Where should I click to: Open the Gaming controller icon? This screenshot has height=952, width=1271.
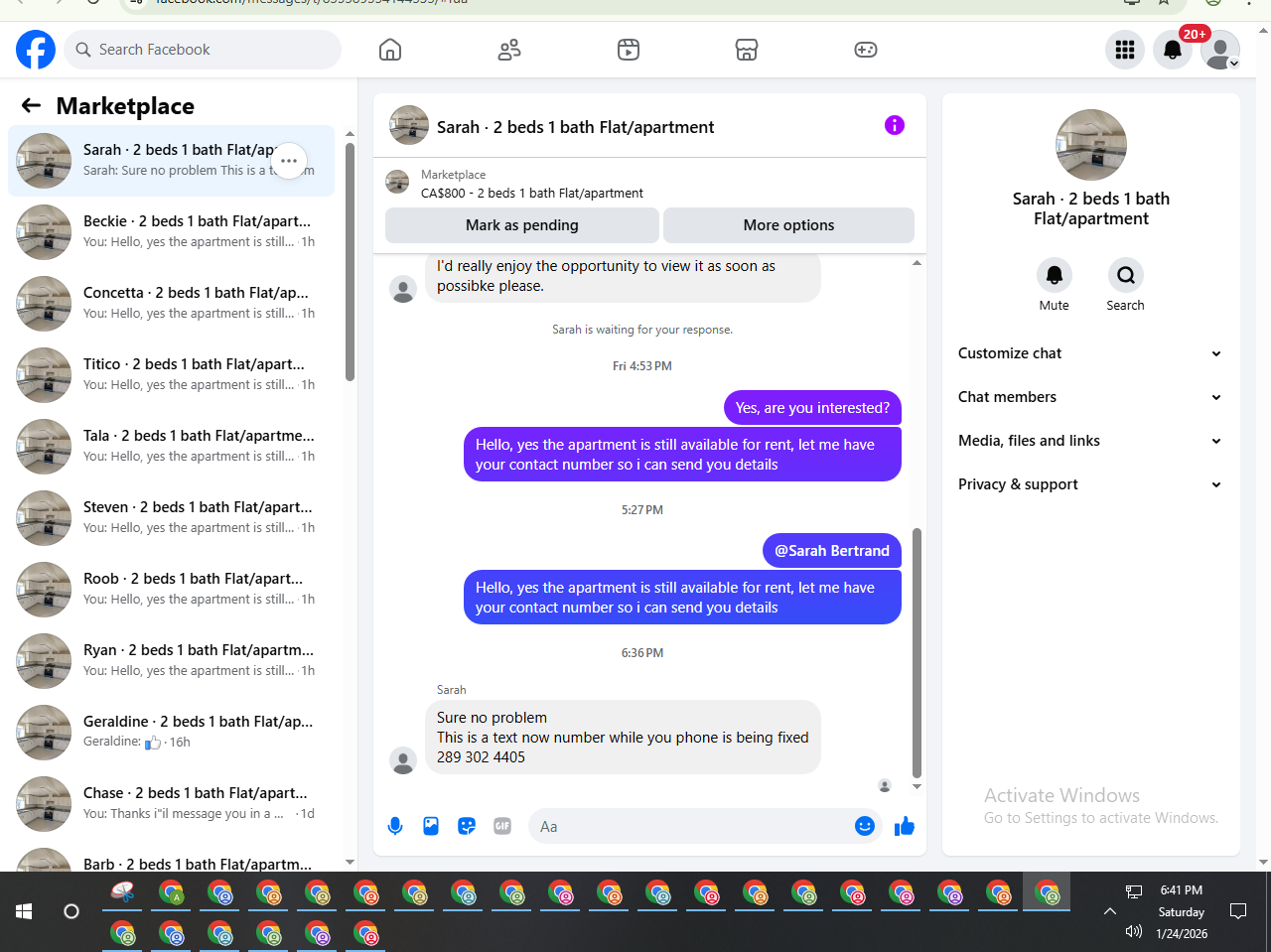click(x=866, y=50)
